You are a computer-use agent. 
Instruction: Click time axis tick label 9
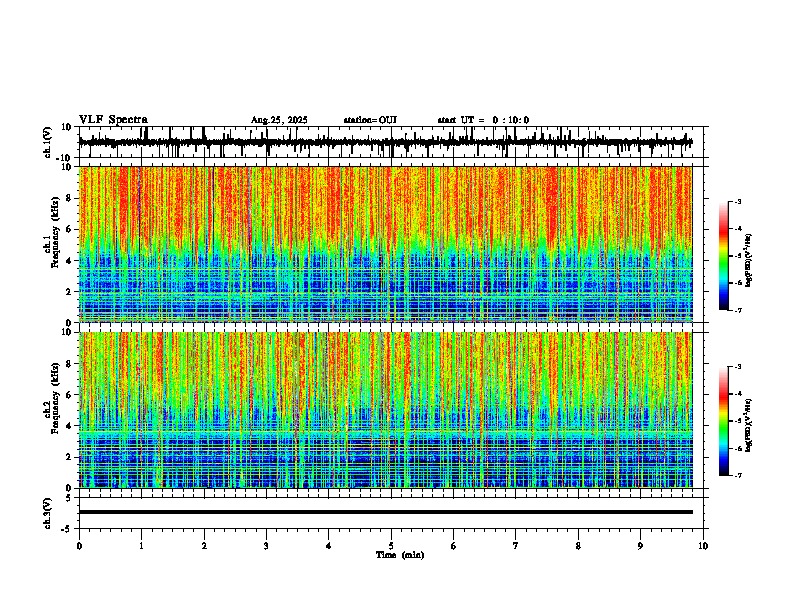coord(640,546)
